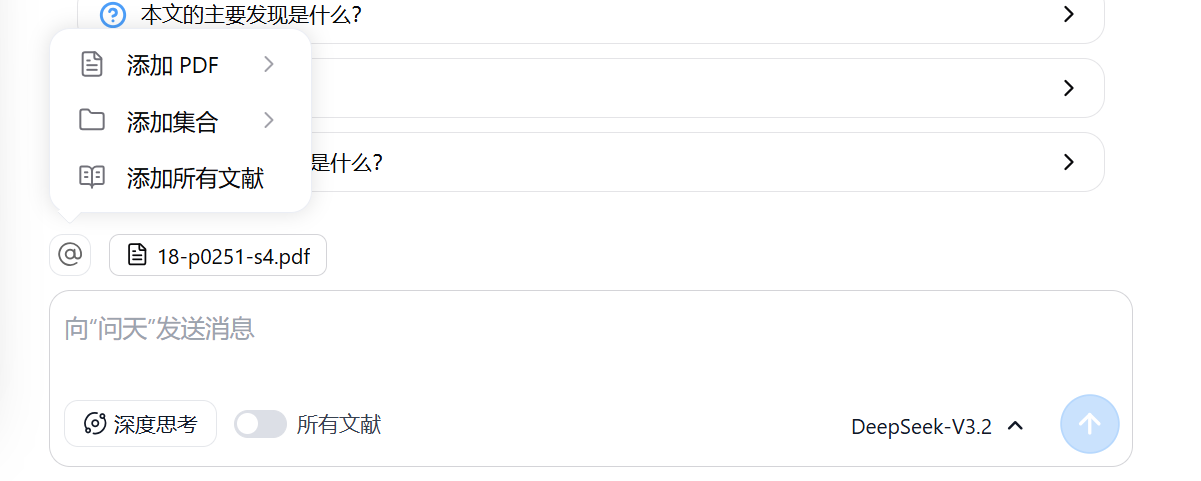
Task: Open the 本文的主要发现是什么 suggestion chevron
Action: pos(1069,14)
